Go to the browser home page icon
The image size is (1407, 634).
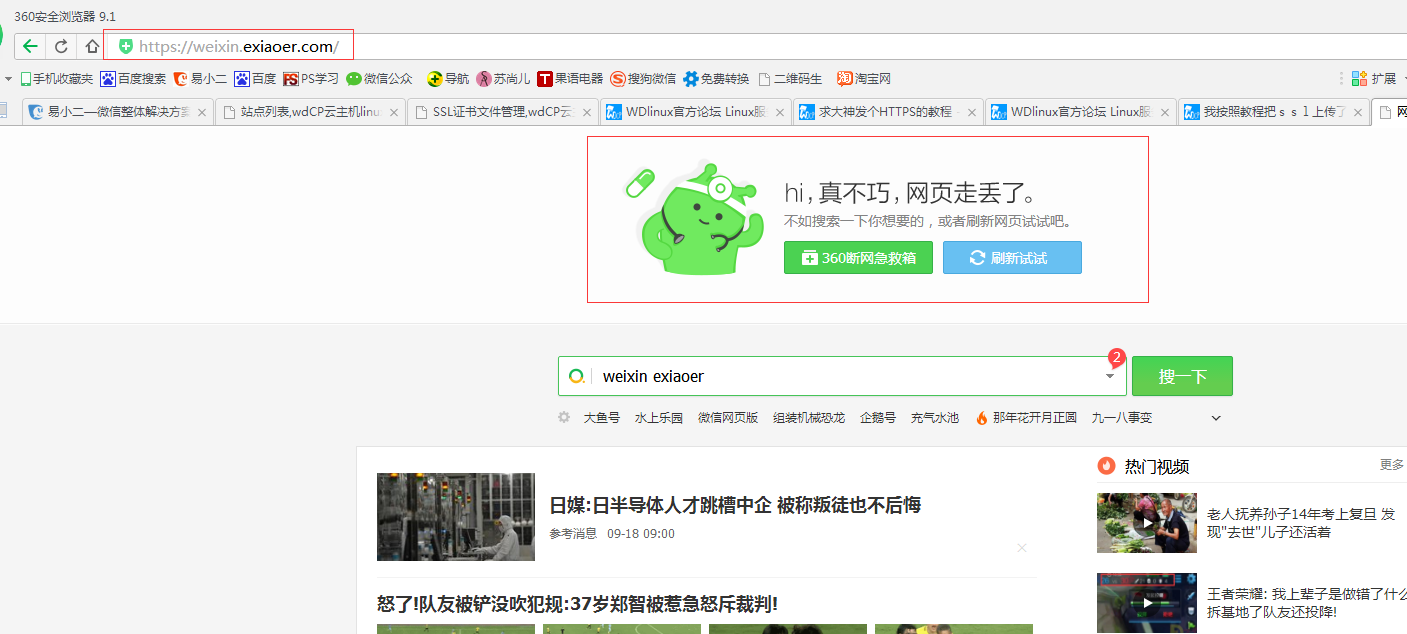tap(91, 46)
